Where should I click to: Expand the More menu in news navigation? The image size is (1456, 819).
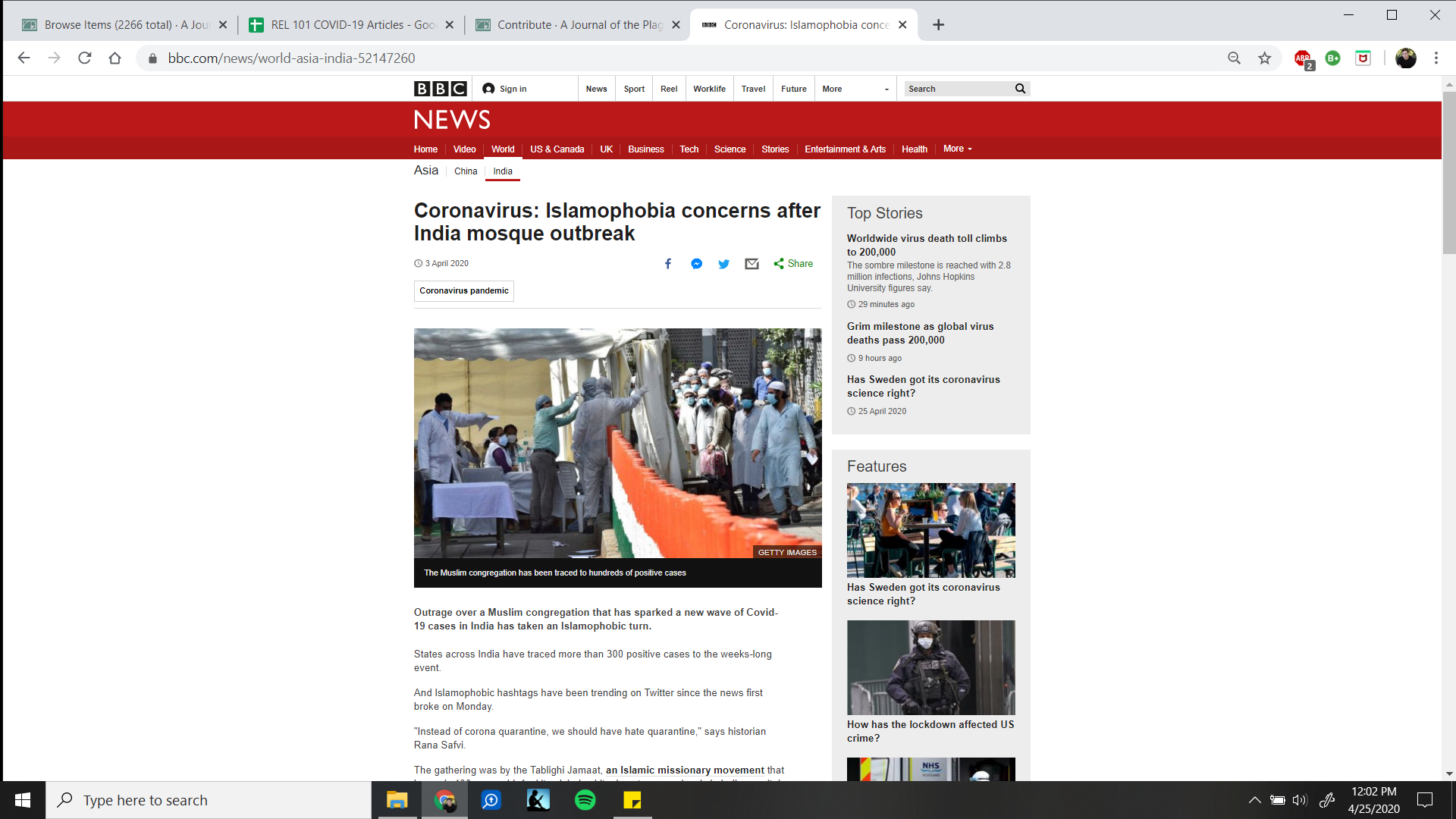click(957, 149)
